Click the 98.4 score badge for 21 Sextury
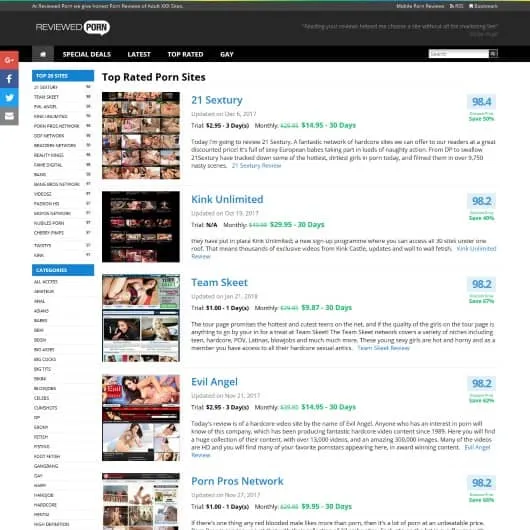This screenshot has width=530, height=530. coord(481,101)
